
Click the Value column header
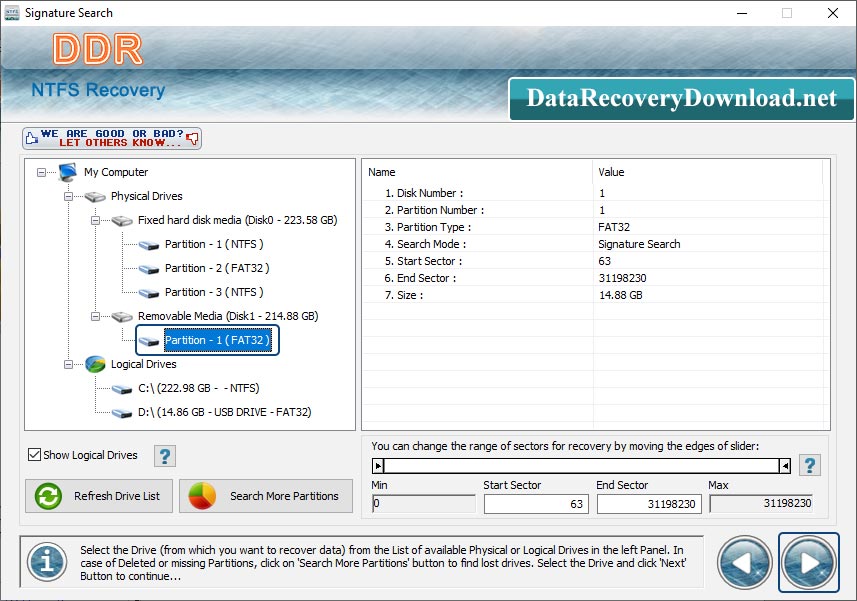click(707, 172)
